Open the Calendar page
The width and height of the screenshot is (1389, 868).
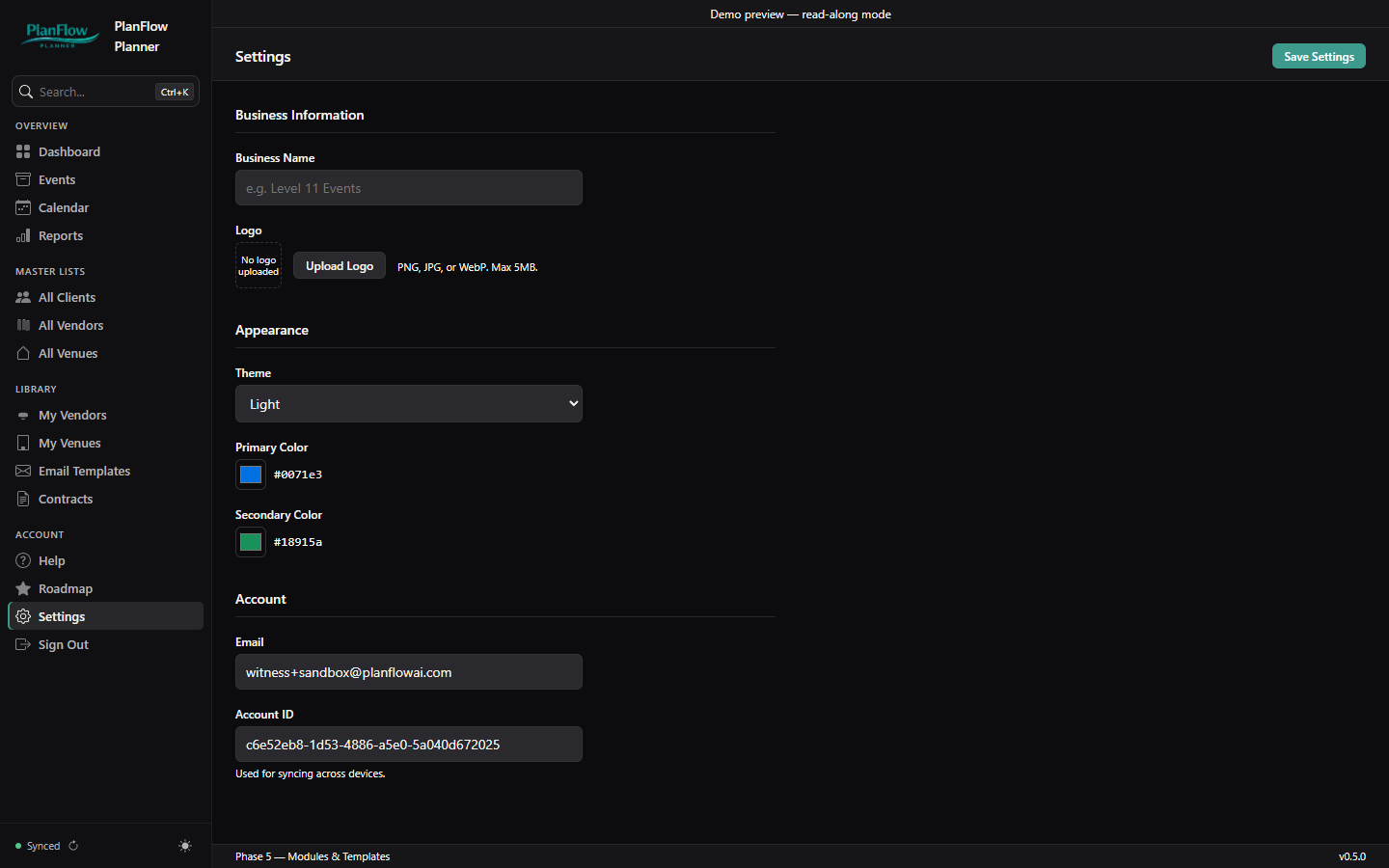pyautogui.click(x=106, y=207)
